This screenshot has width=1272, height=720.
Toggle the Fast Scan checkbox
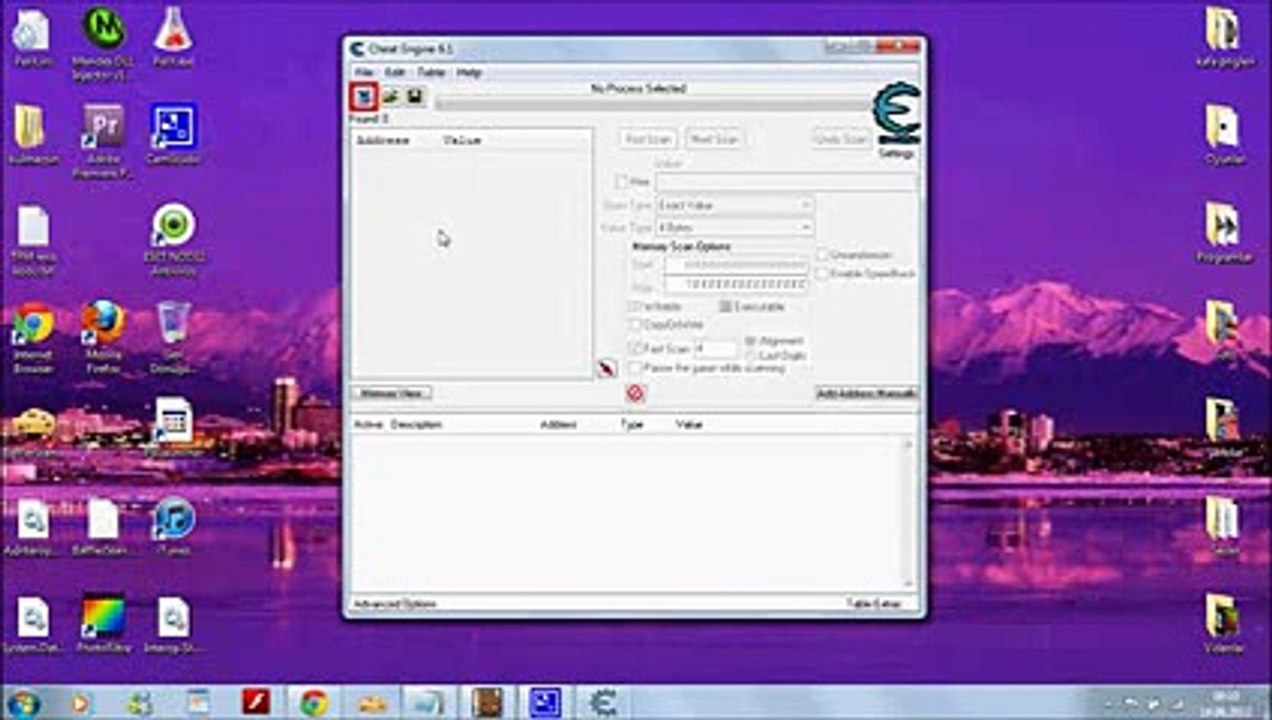coord(635,348)
